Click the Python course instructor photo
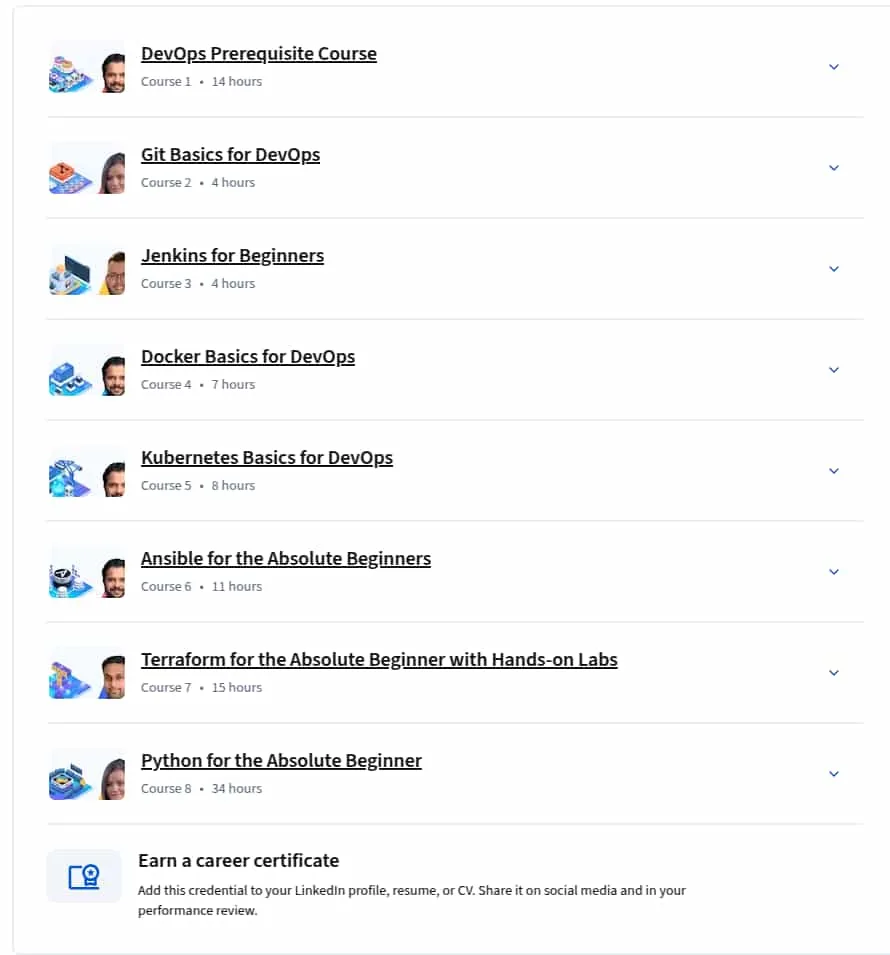This screenshot has height=955, width=890. pyautogui.click(x=113, y=778)
